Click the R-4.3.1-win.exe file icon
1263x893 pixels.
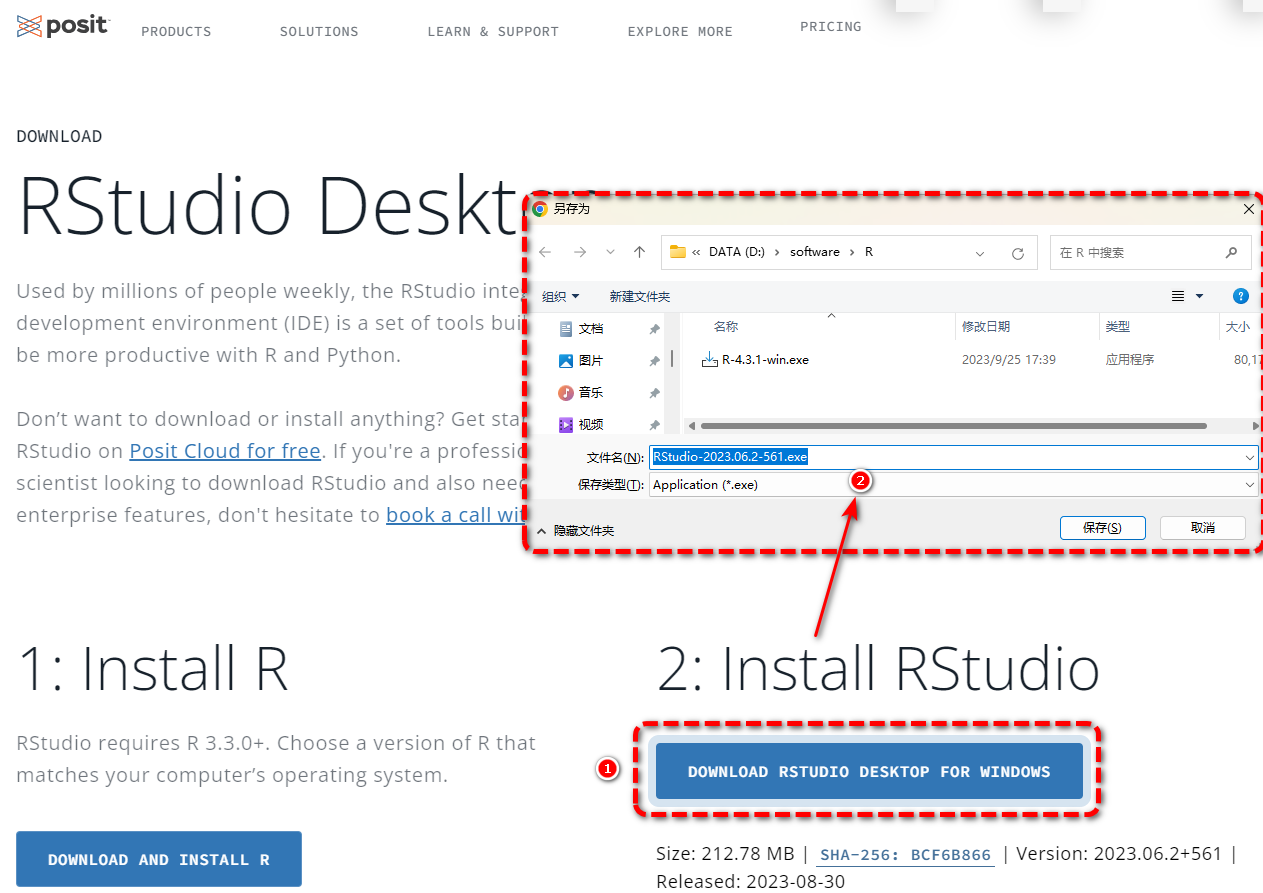pos(709,360)
